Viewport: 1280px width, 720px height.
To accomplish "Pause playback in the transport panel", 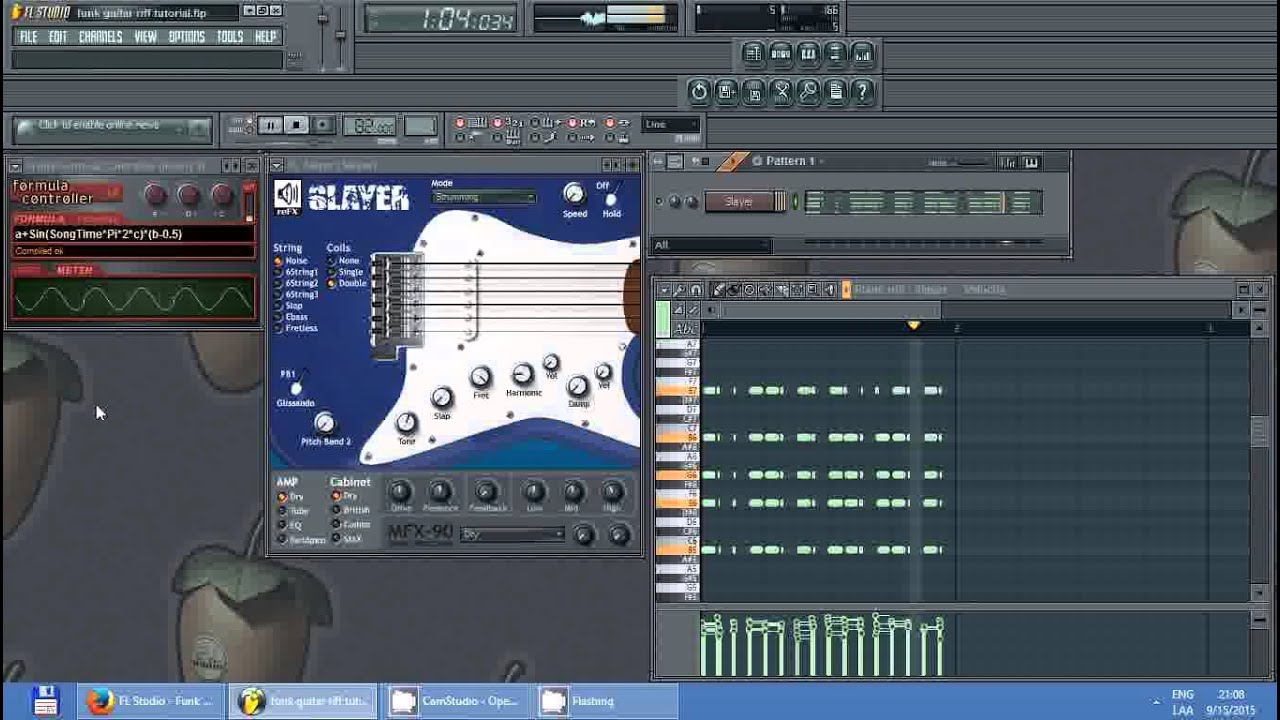I will [270, 125].
